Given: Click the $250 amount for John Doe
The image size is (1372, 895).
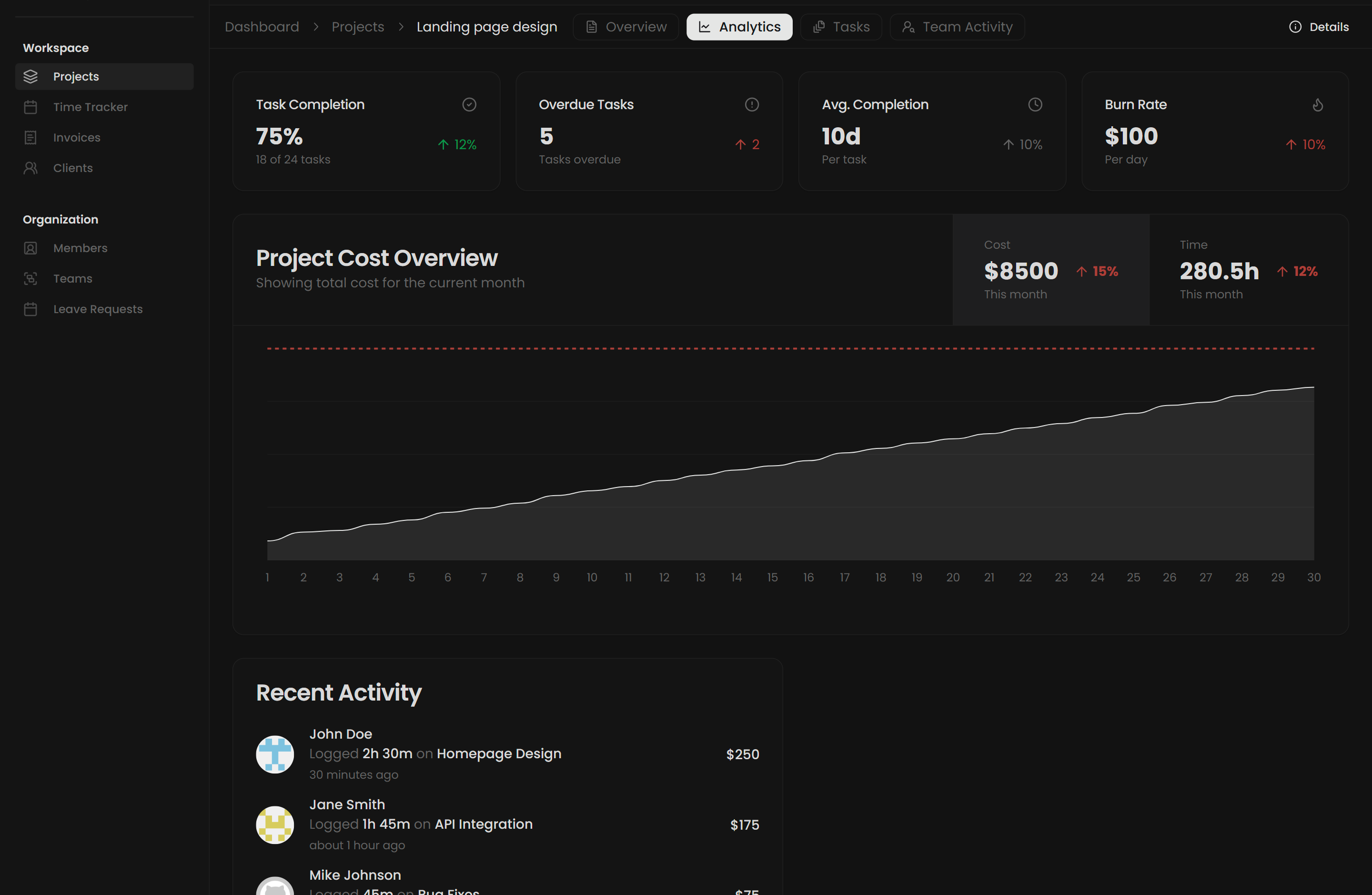Looking at the screenshot, I should (x=743, y=754).
